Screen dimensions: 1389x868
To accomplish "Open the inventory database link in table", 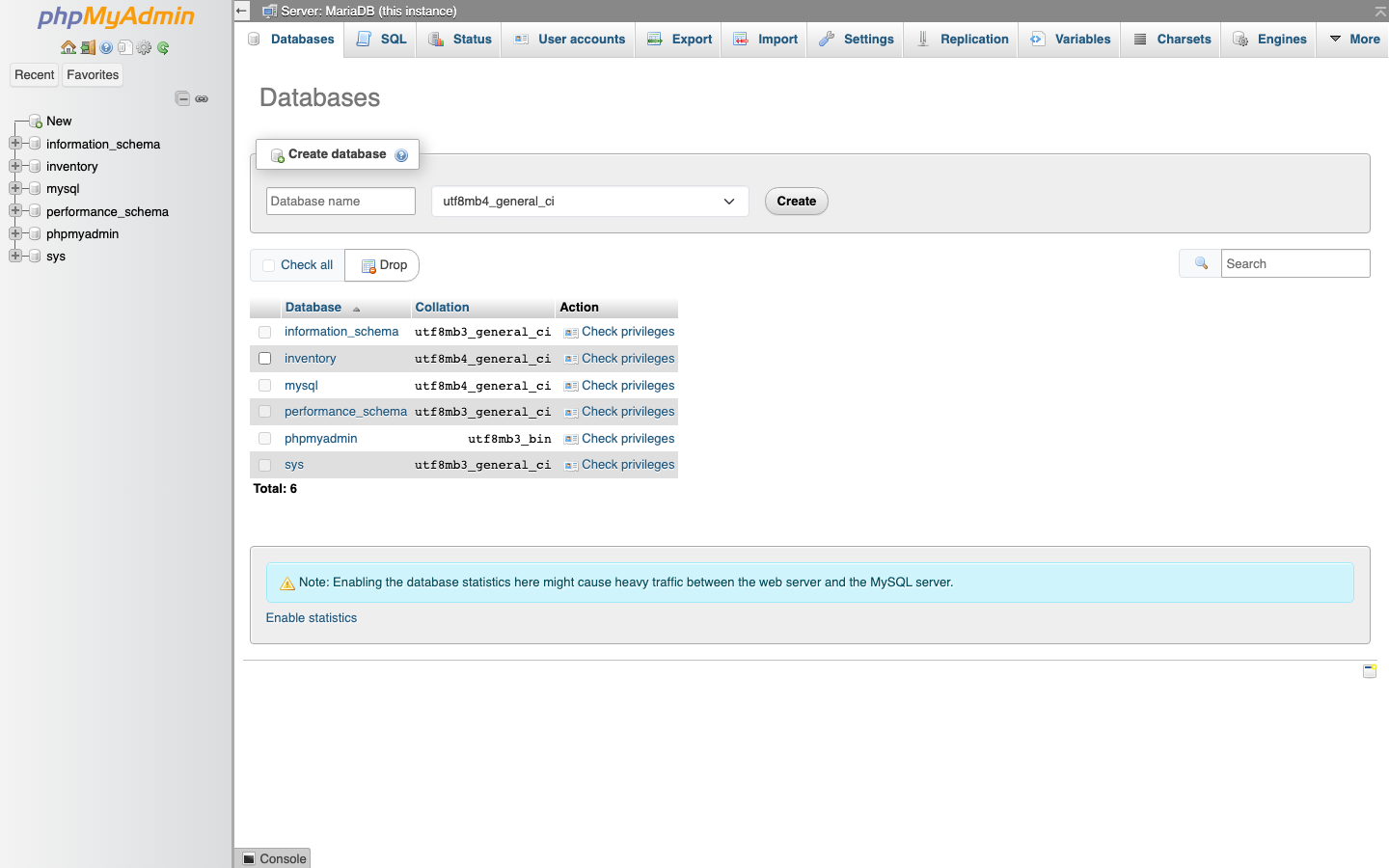I will pos(311,359).
